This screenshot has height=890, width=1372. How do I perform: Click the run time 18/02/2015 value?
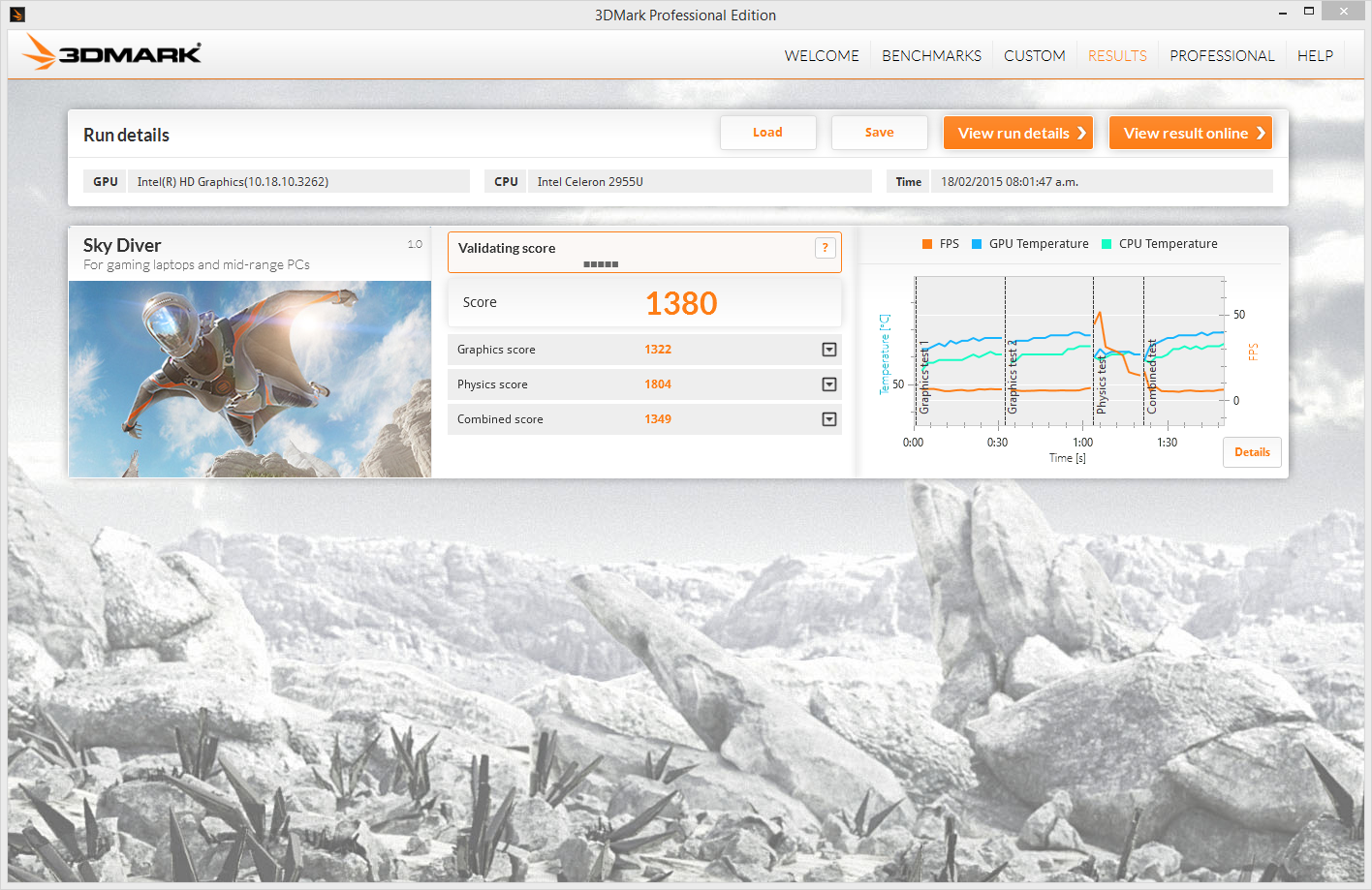click(x=1010, y=182)
